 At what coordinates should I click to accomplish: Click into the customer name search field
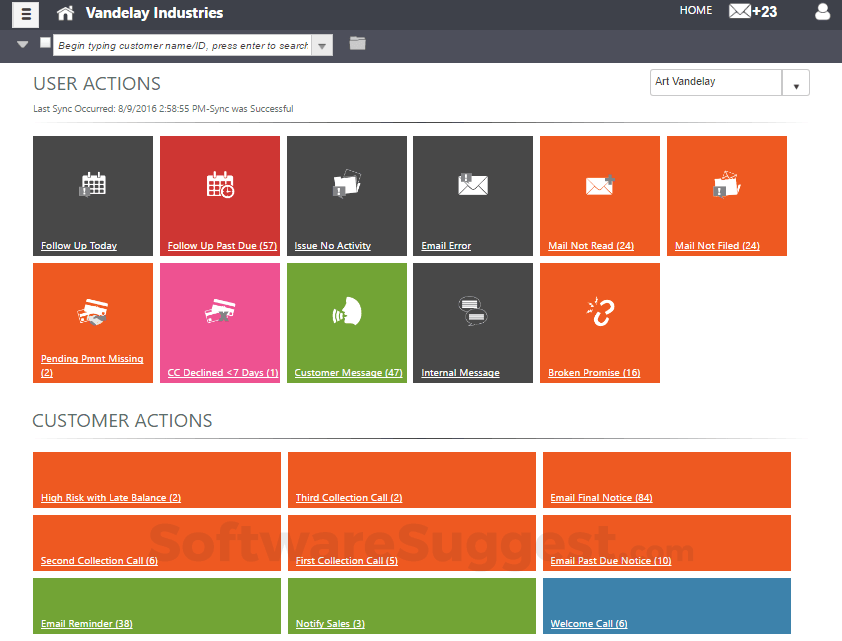point(182,46)
